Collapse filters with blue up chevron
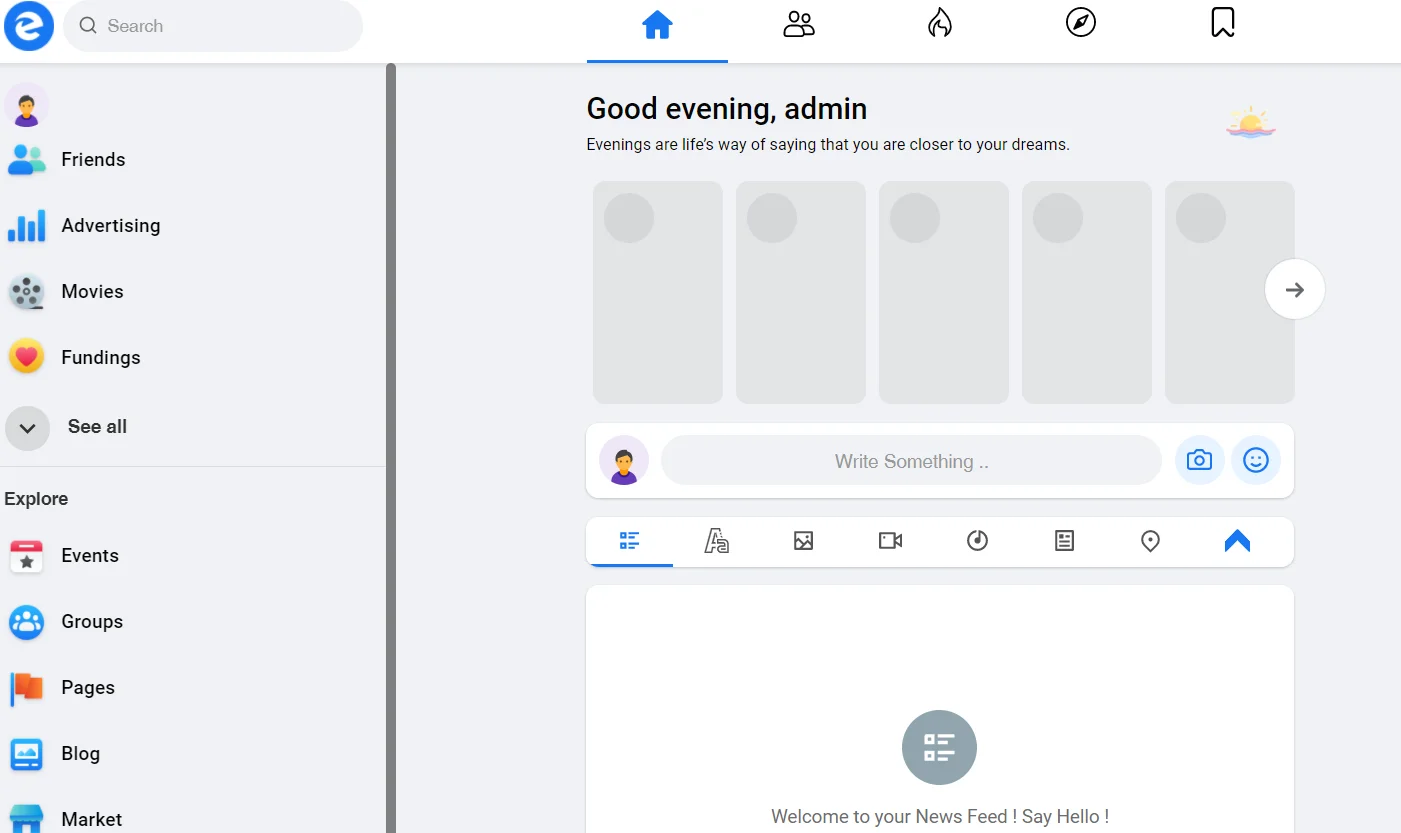1401x833 pixels. pos(1237,541)
